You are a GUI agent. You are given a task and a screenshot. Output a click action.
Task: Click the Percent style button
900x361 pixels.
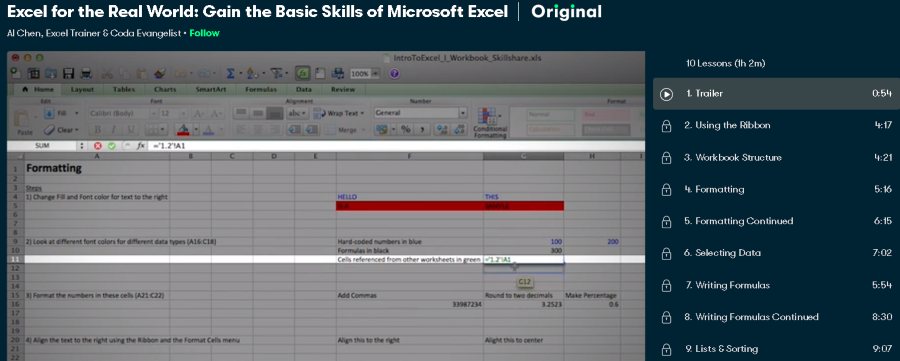tap(406, 130)
